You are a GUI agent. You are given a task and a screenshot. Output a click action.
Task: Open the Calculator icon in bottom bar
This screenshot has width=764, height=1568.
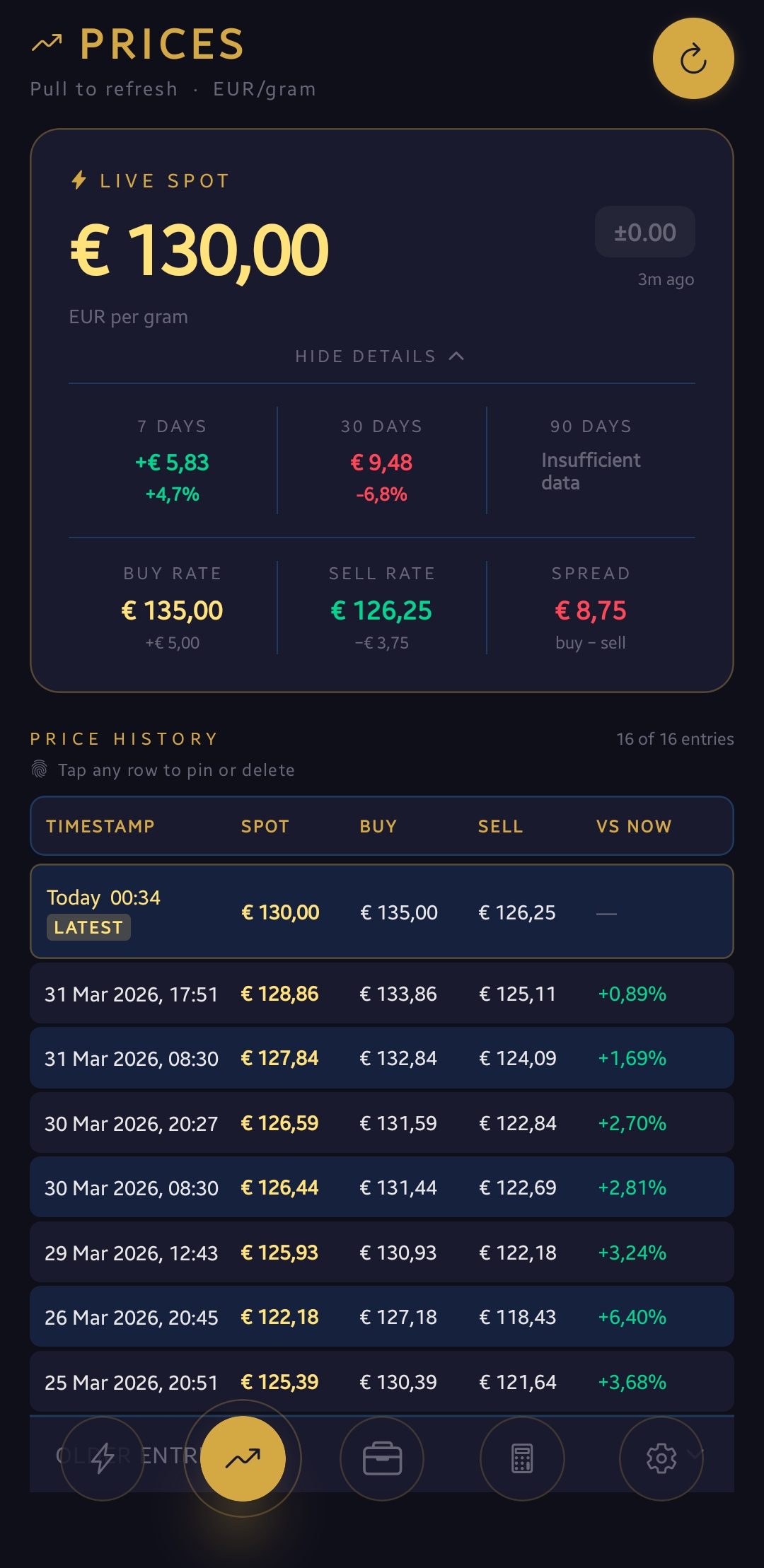coord(522,1458)
